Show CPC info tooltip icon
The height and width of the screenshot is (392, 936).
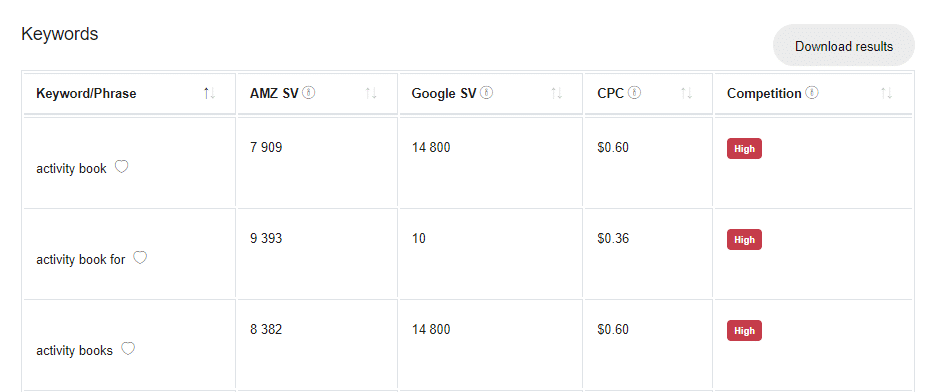[635, 93]
